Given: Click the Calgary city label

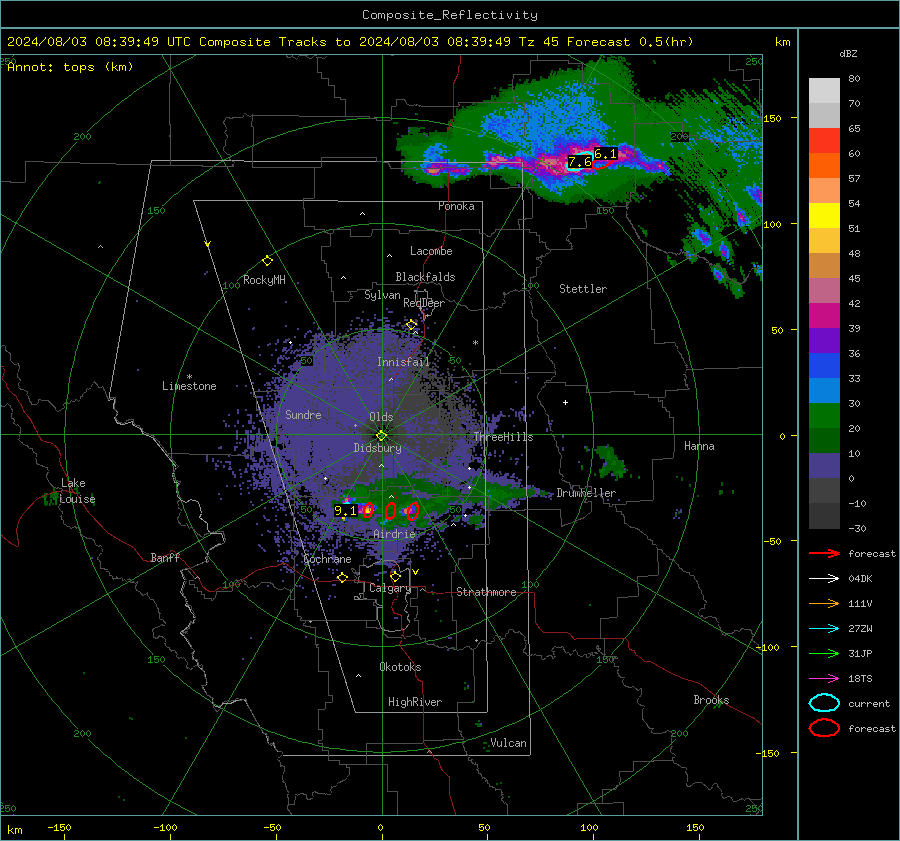Looking at the screenshot, I should [x=390, y=588].
